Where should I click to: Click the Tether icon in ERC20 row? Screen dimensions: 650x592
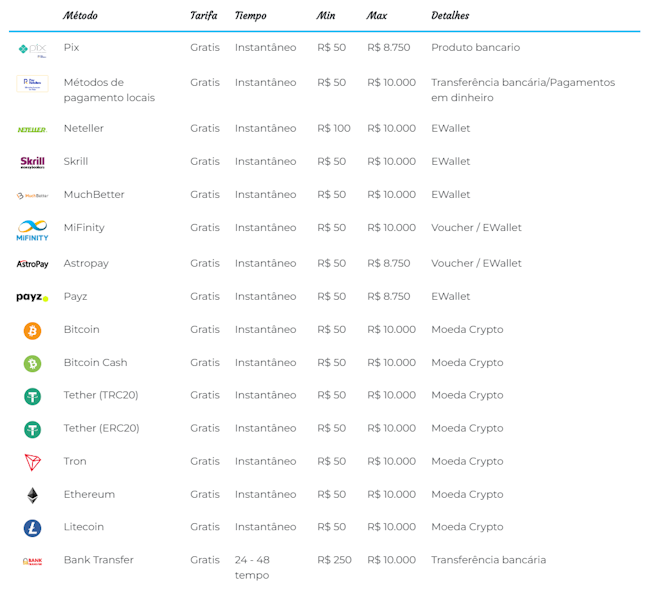[x=32, y=429]
